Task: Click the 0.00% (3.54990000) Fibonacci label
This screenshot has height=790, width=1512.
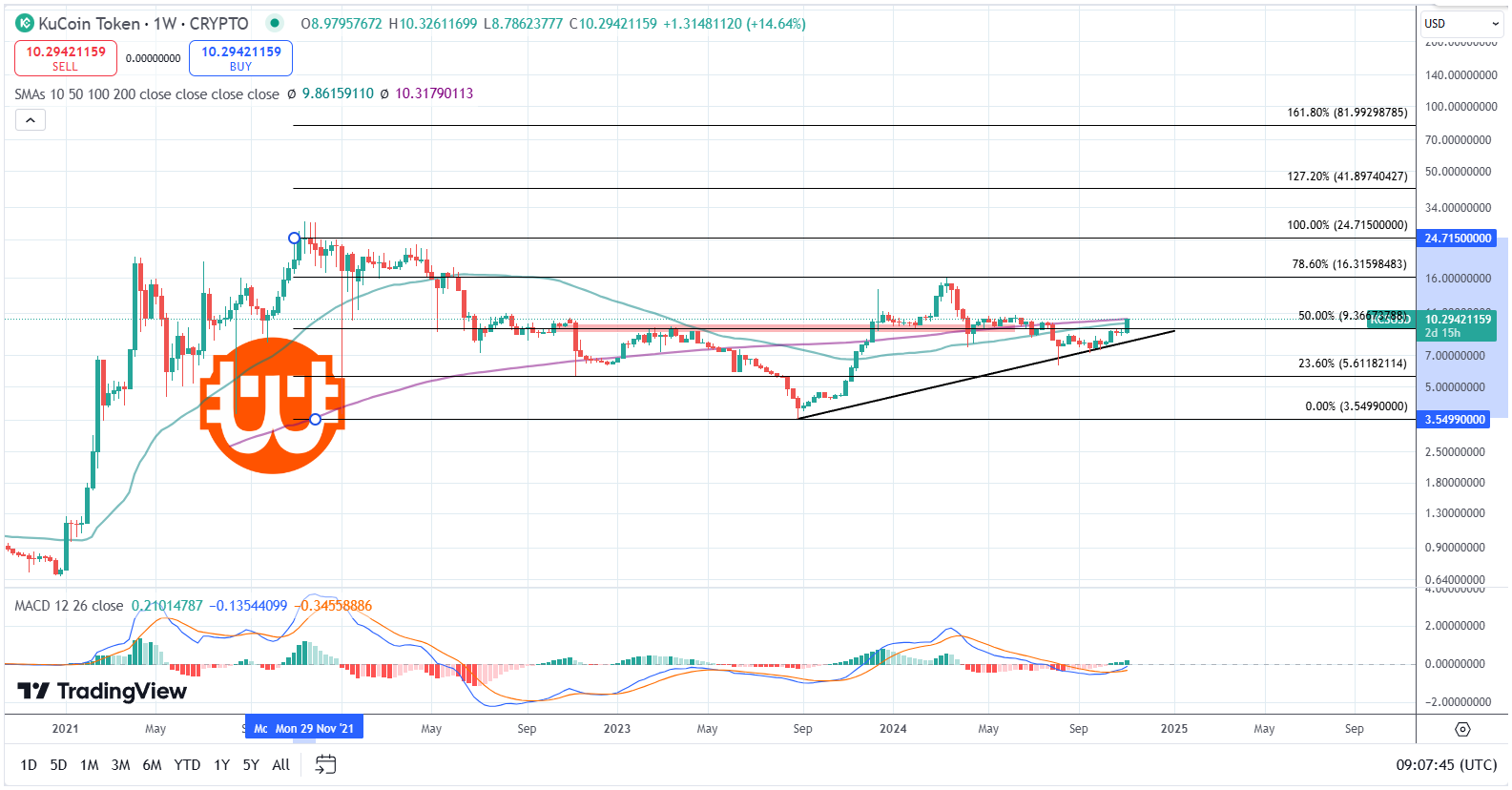Action: [1356, 406]
